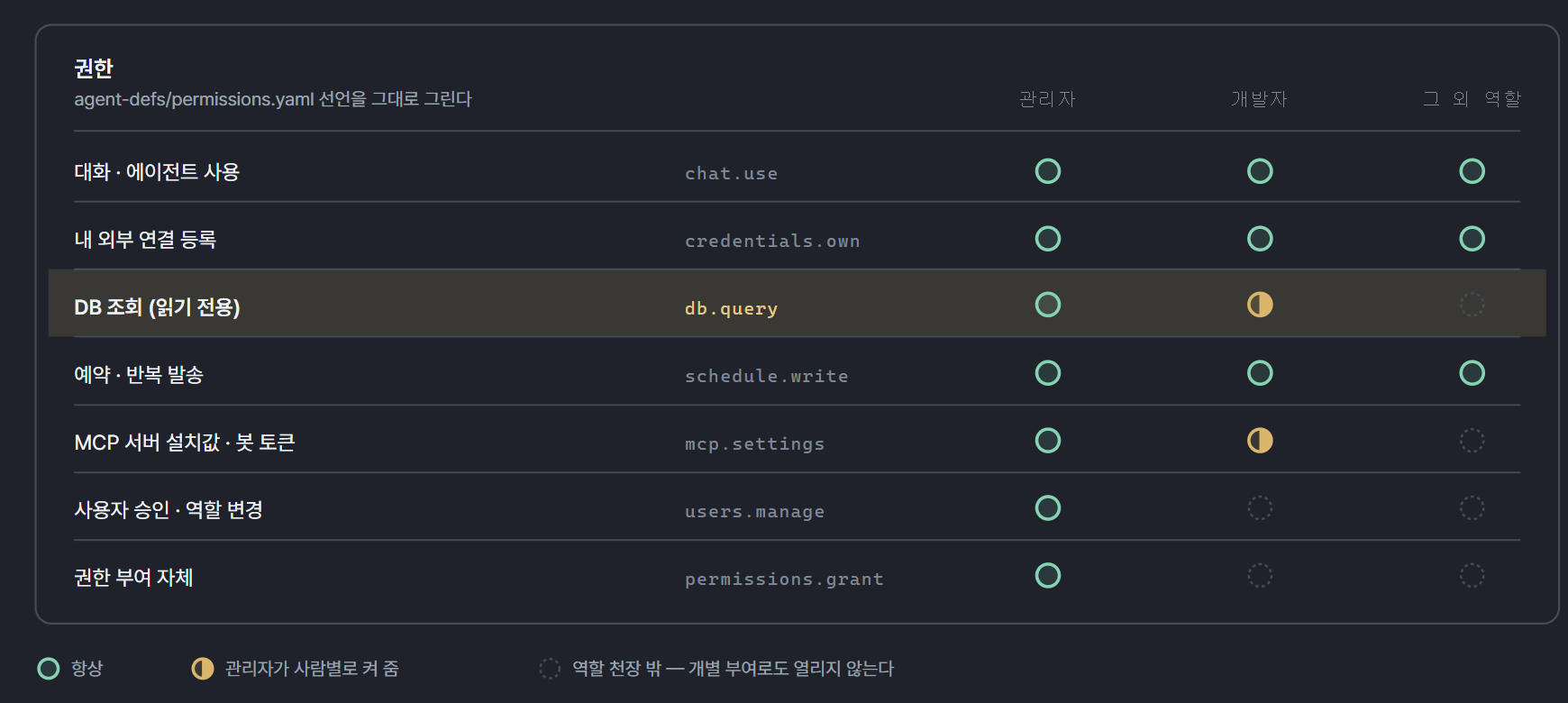Screen dimensions: 1568x703
Task: Click '사용자 승인 · 역할 변경' row label
Action: click(169, 510)
